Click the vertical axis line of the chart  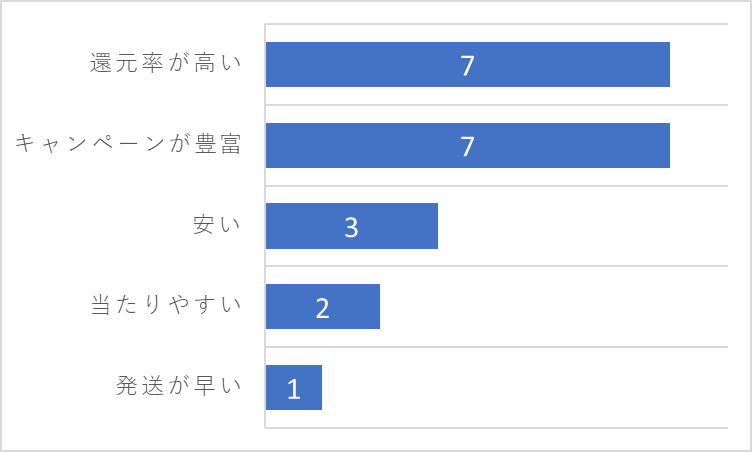[265, 226]
